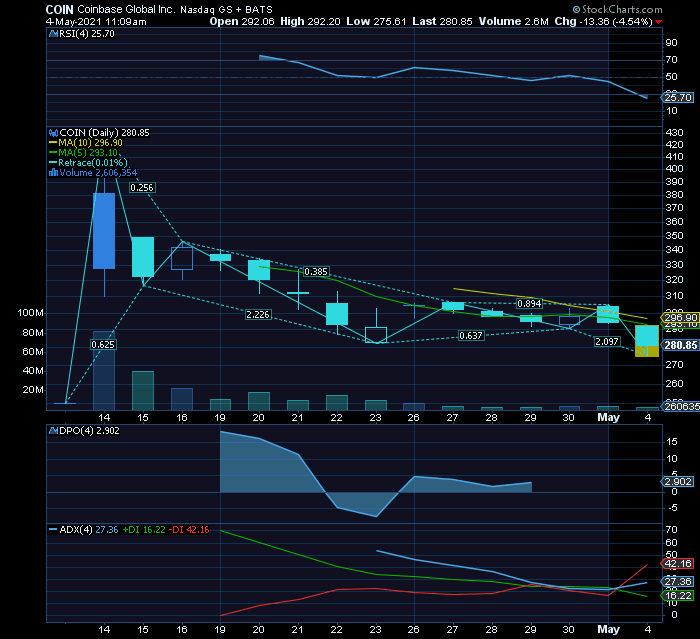Click the Coinbase Global Inc. company name
Viewport: 700px width, 639px height.
(x=126, y=9)
